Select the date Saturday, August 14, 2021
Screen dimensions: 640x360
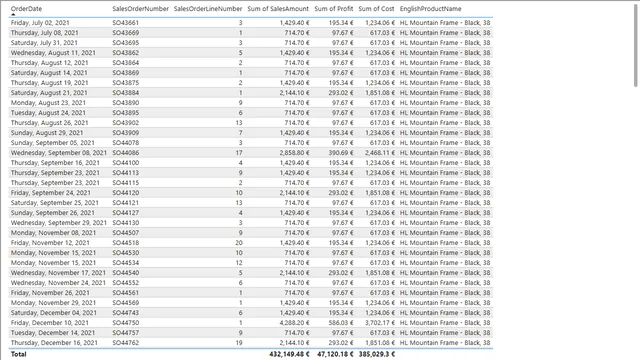coord(49,73)
